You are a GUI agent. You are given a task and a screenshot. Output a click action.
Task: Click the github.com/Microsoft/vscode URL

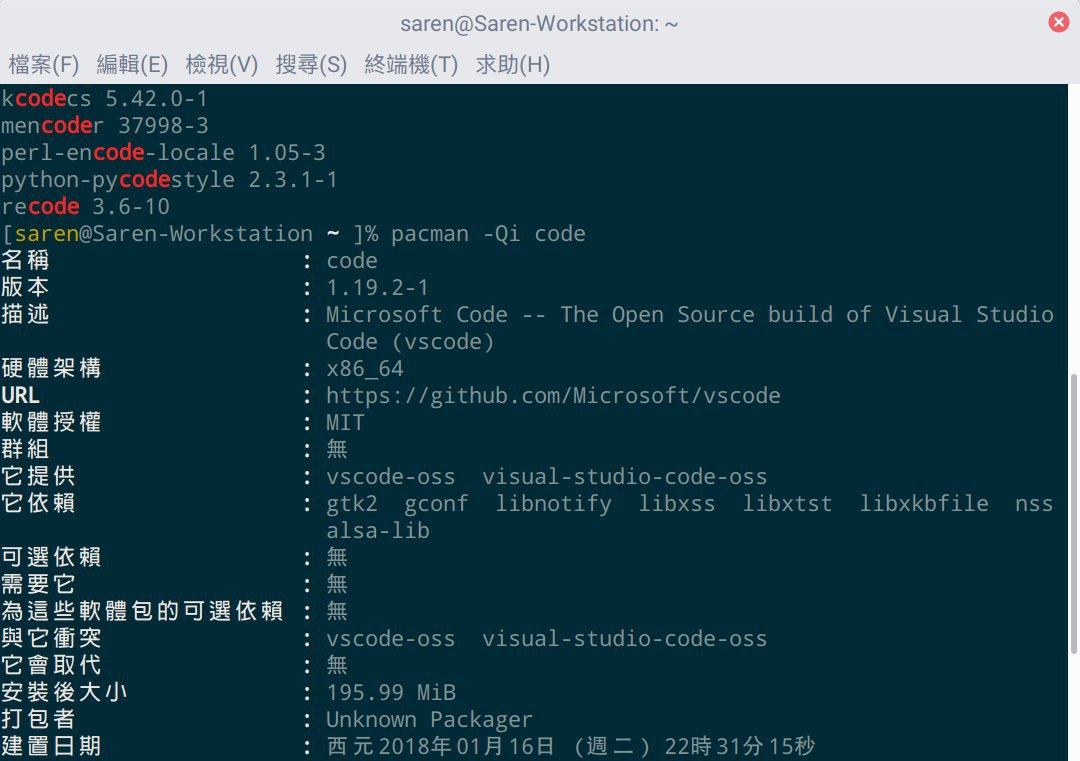553,395
